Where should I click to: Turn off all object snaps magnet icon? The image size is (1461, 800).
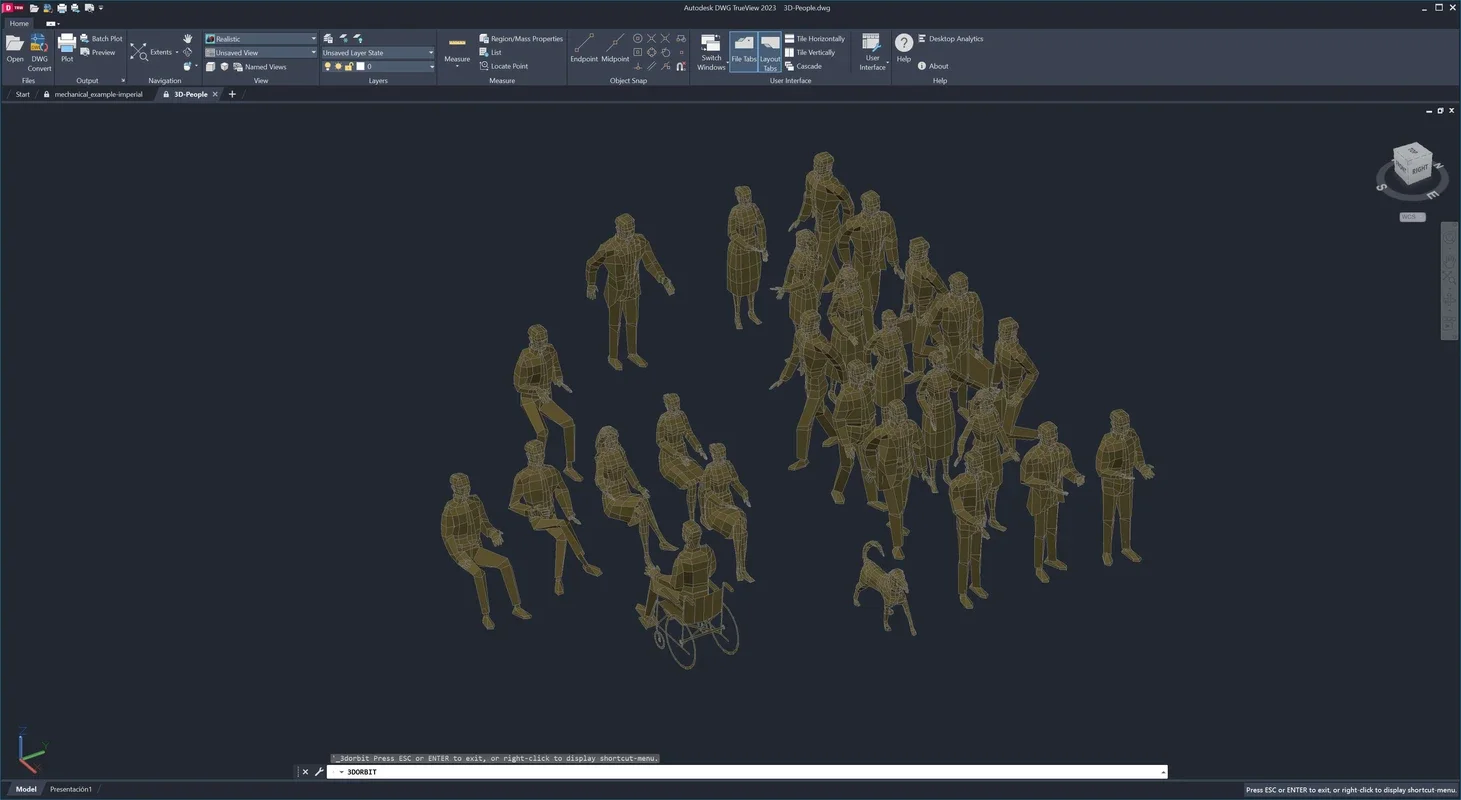point(681,67)
